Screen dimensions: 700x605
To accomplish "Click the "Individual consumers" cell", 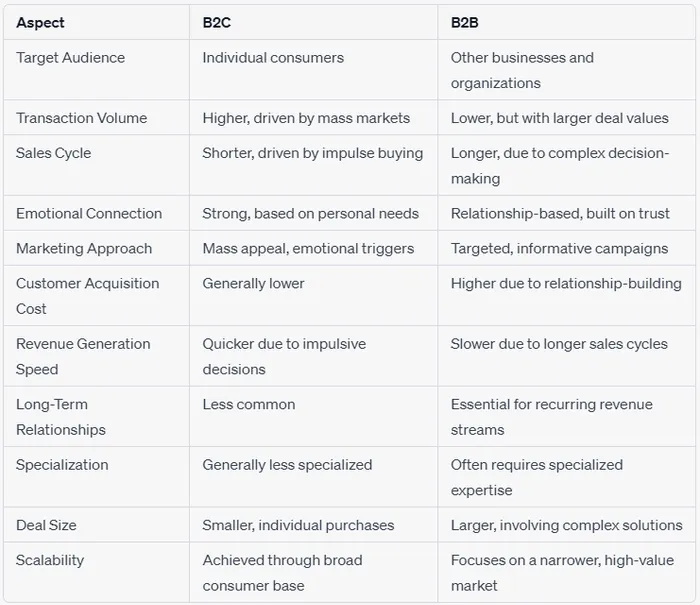I will pyautogui.click(x=273, y=58).
